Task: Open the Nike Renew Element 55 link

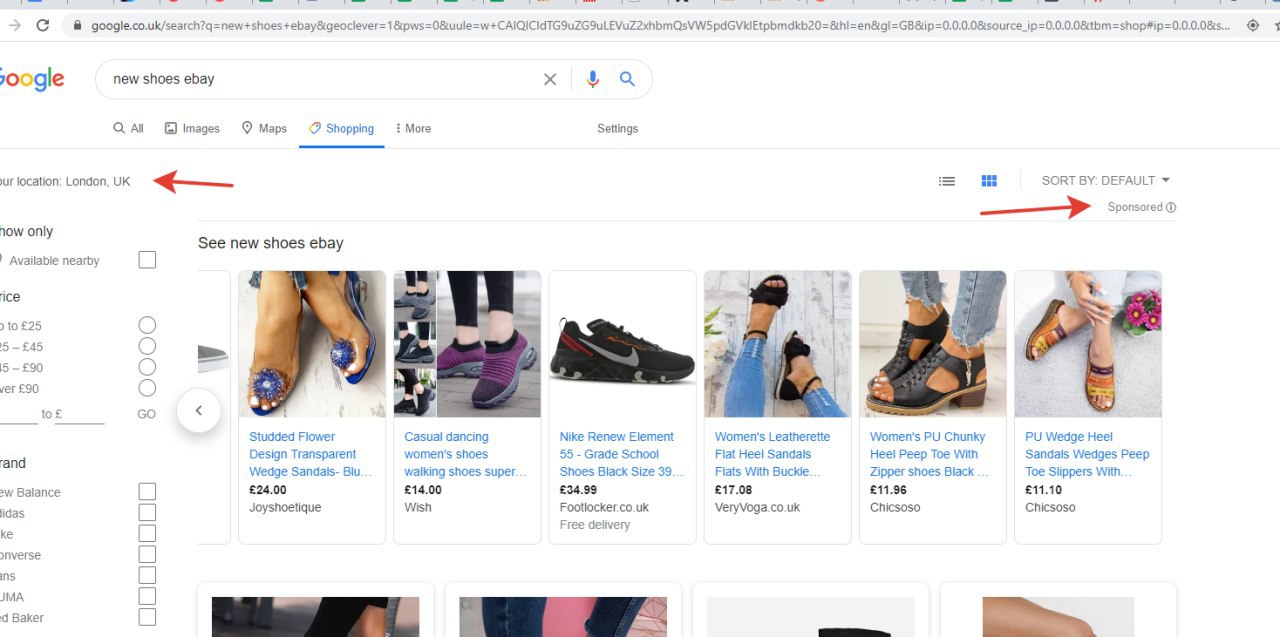Action: tap(621, 454)
